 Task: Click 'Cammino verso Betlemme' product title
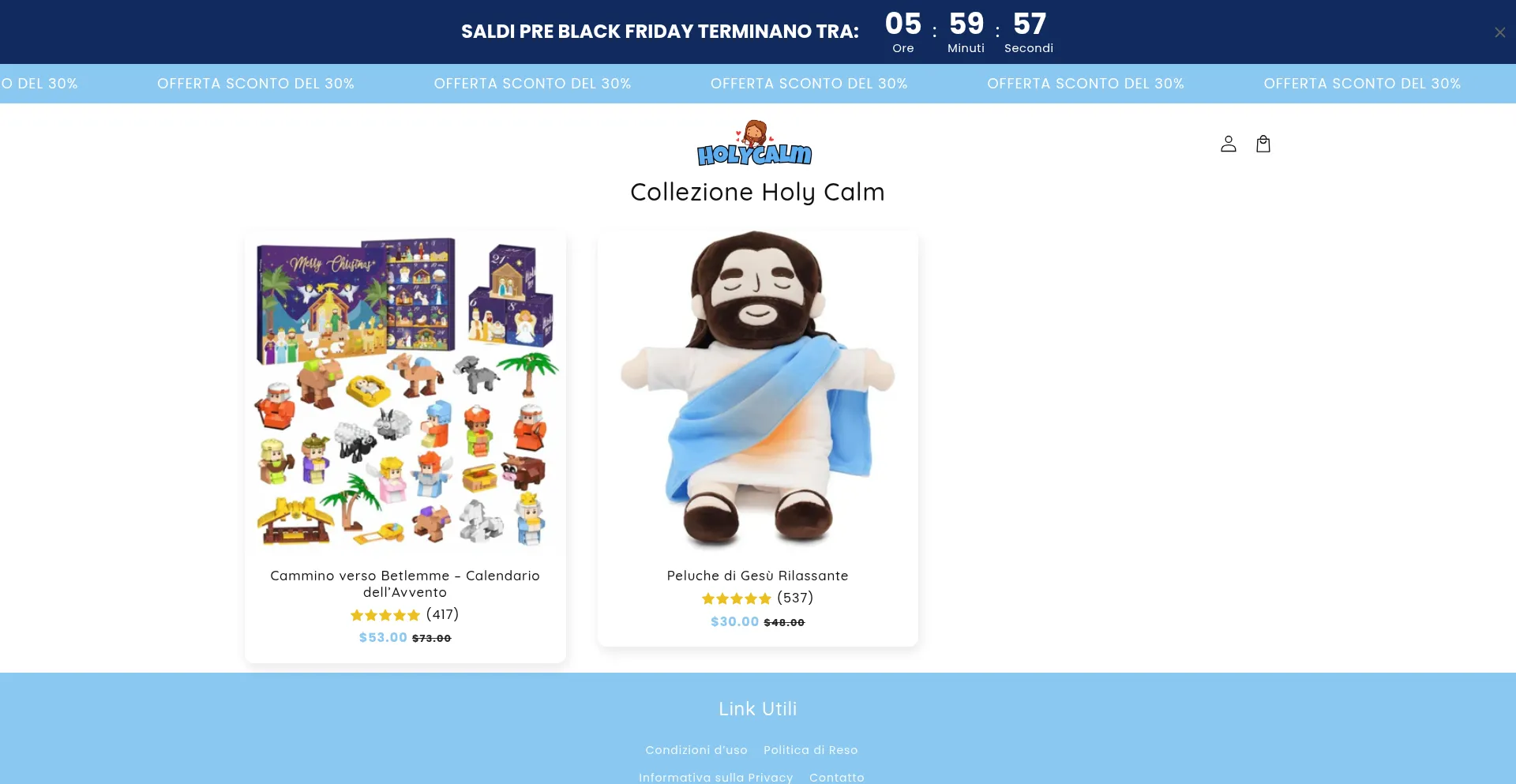point(405,583)
